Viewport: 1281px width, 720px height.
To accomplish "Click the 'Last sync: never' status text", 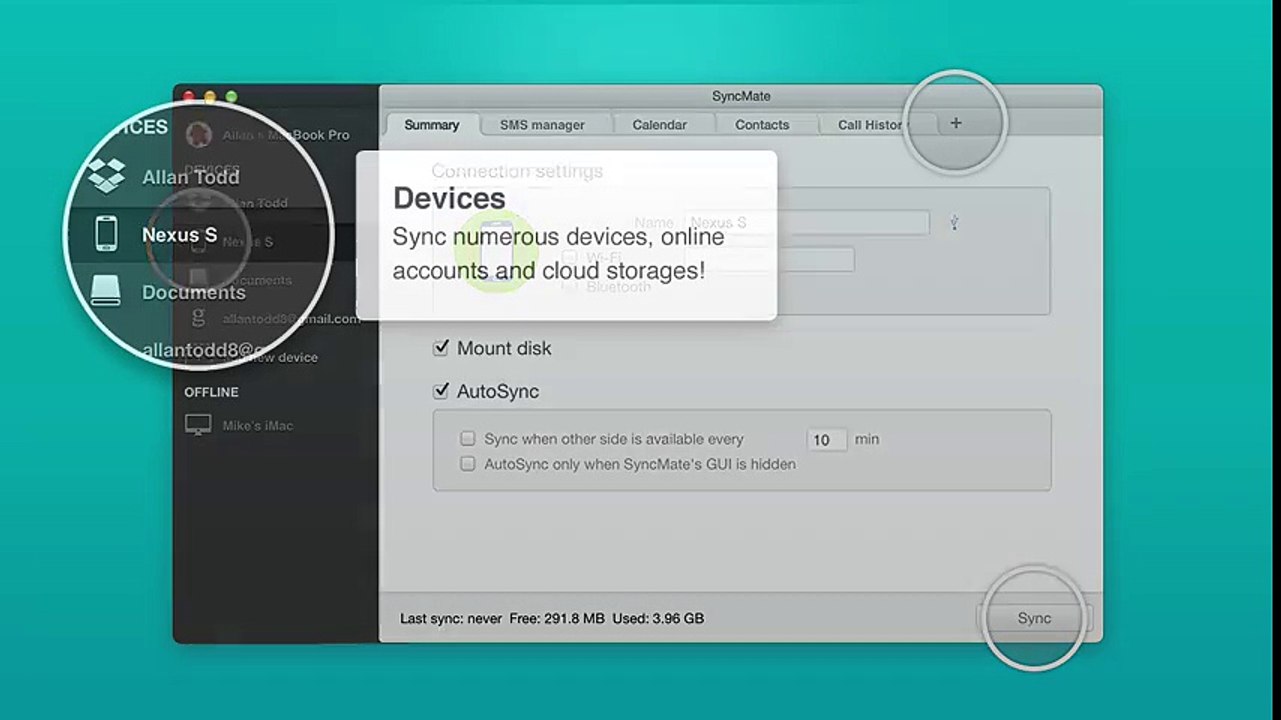I will pos(451,619).
